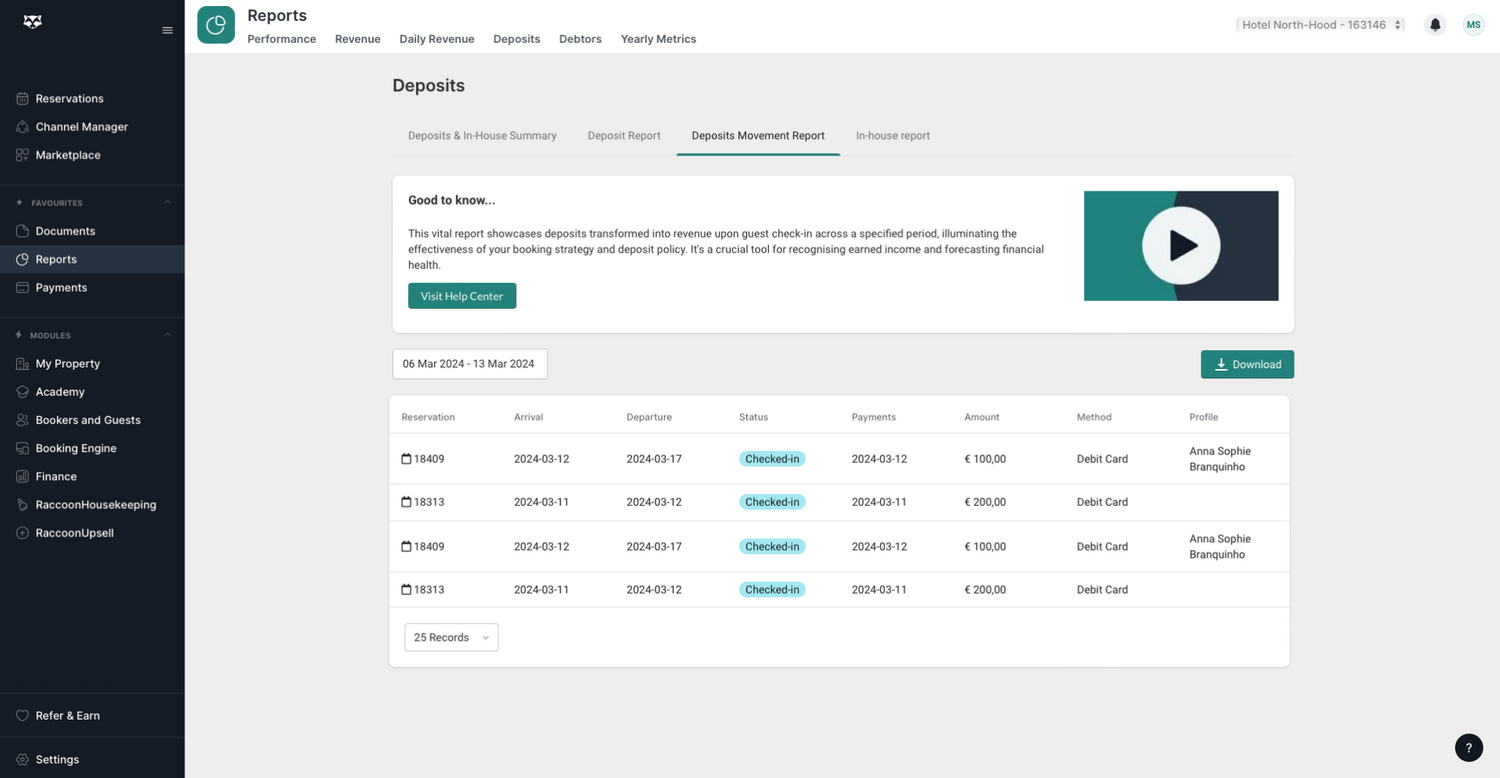Click the Download button

point(1247,364)
